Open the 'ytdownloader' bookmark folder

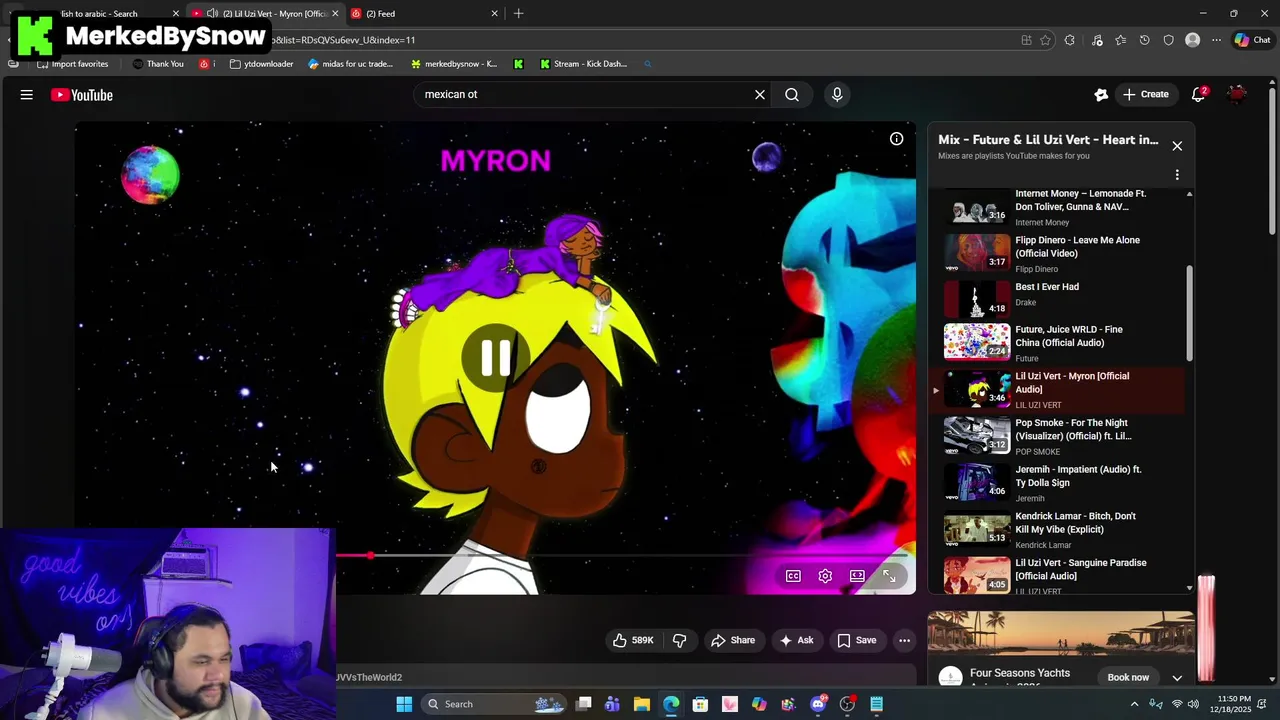click(x=261, y=64)
